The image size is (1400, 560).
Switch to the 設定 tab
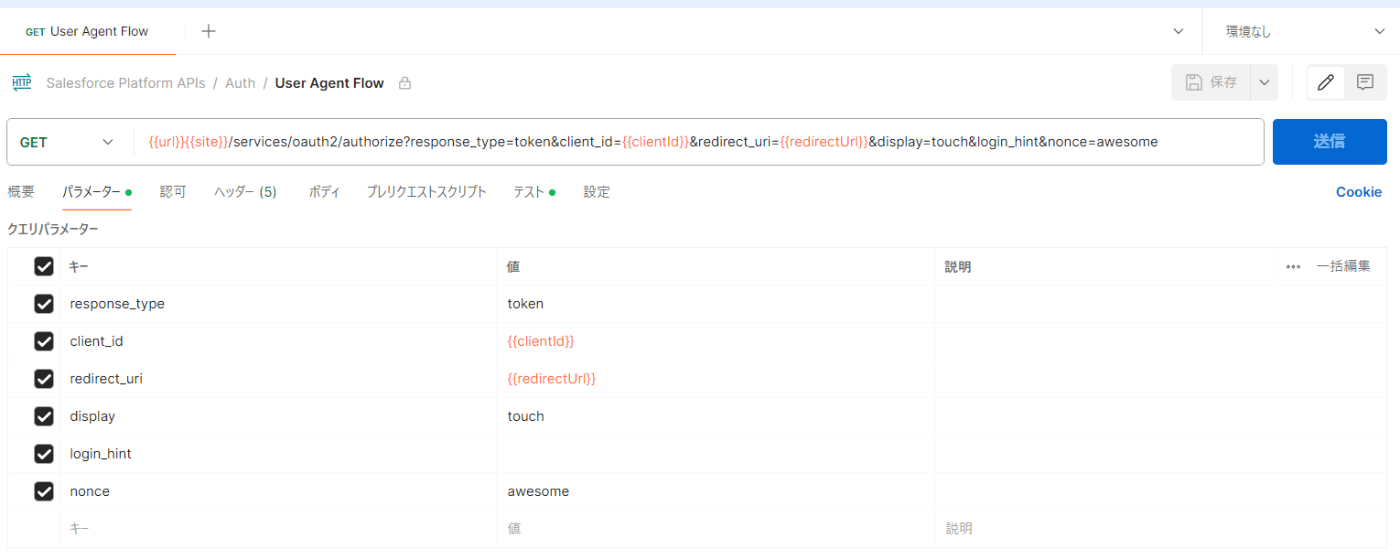[x=597, y=192]
